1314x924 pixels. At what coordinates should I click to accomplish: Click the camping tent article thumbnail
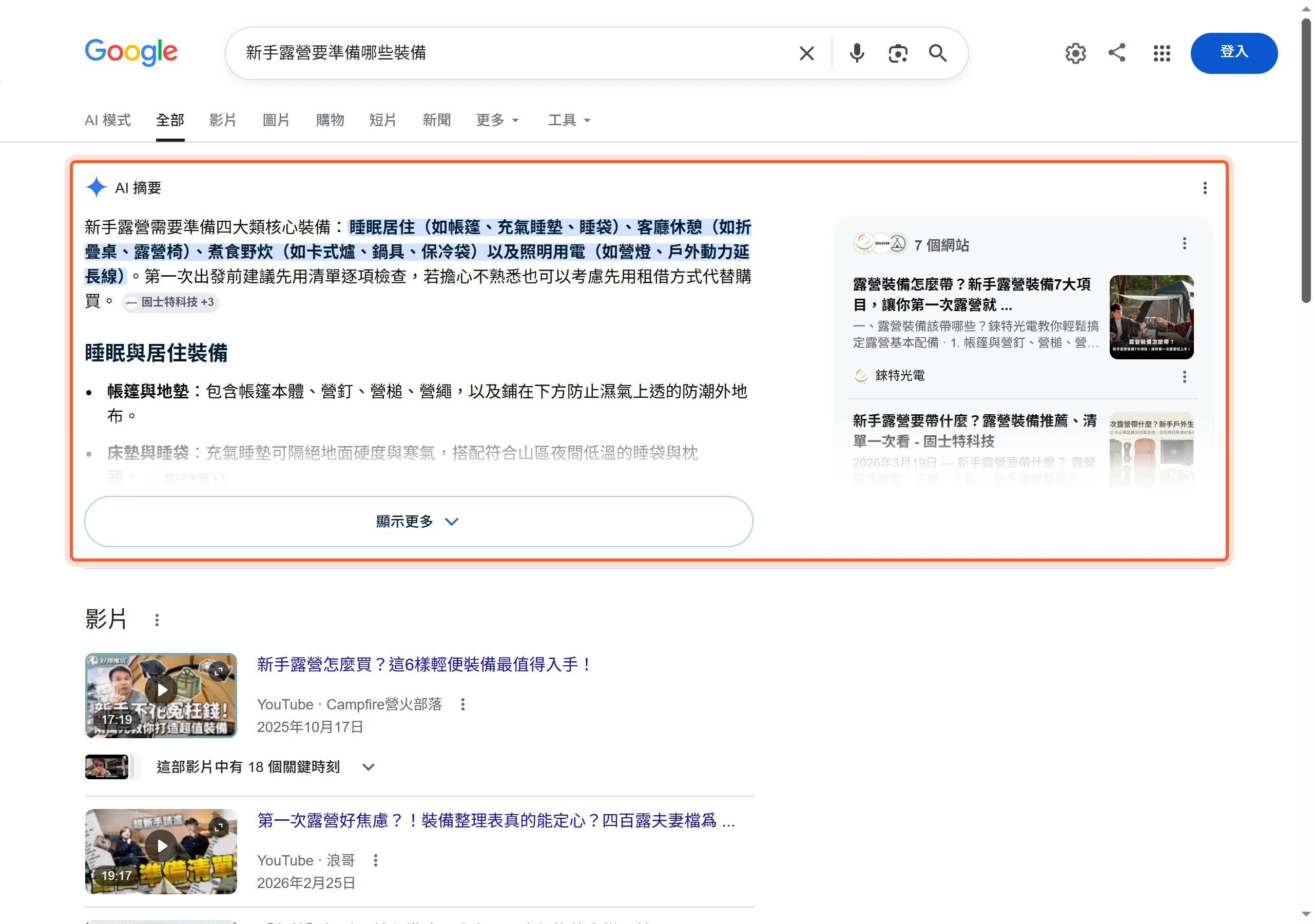coord(1151,317)
